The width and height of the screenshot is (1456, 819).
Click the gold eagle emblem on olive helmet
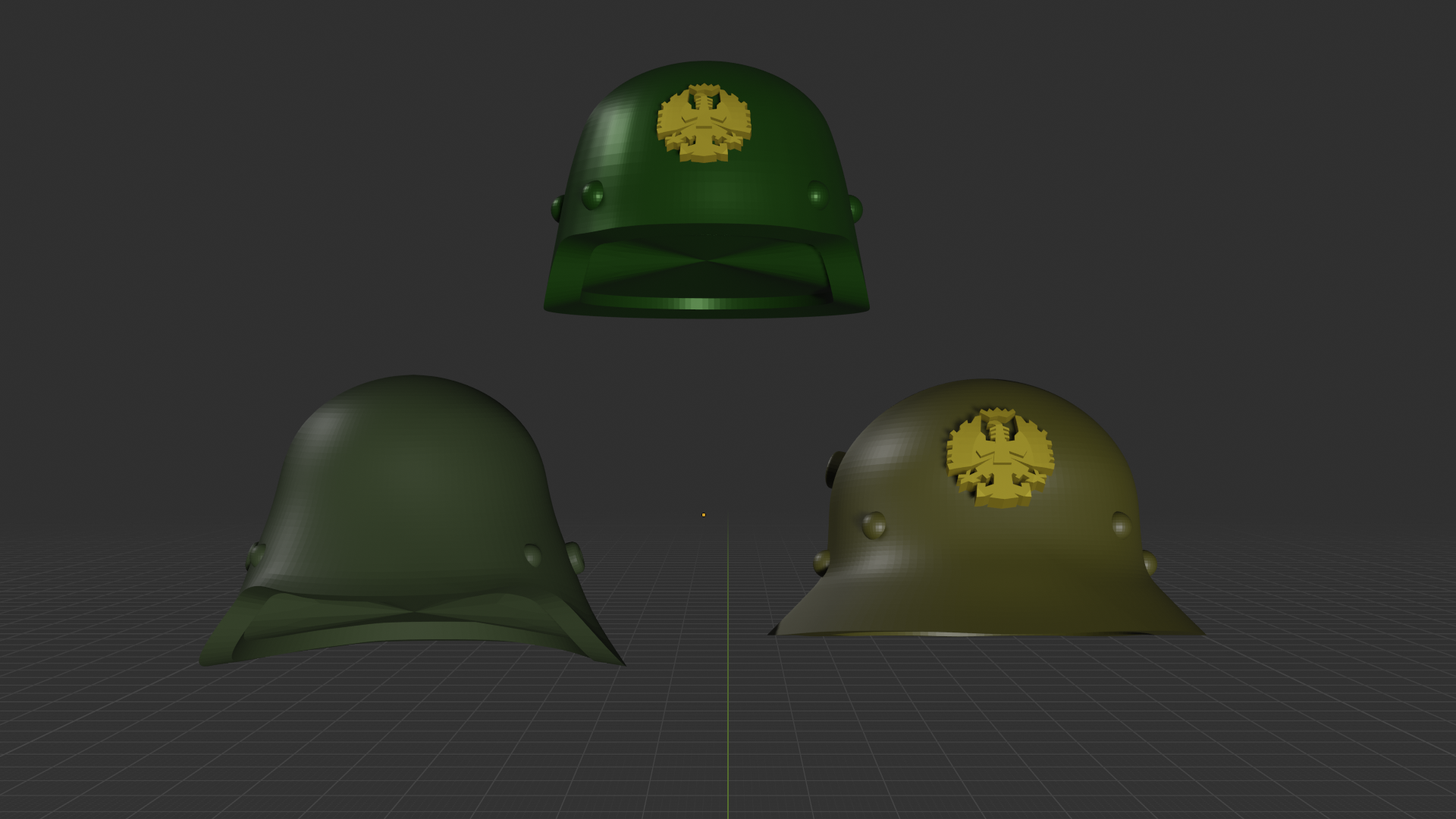pyautogui.click(x=999, y=457)
